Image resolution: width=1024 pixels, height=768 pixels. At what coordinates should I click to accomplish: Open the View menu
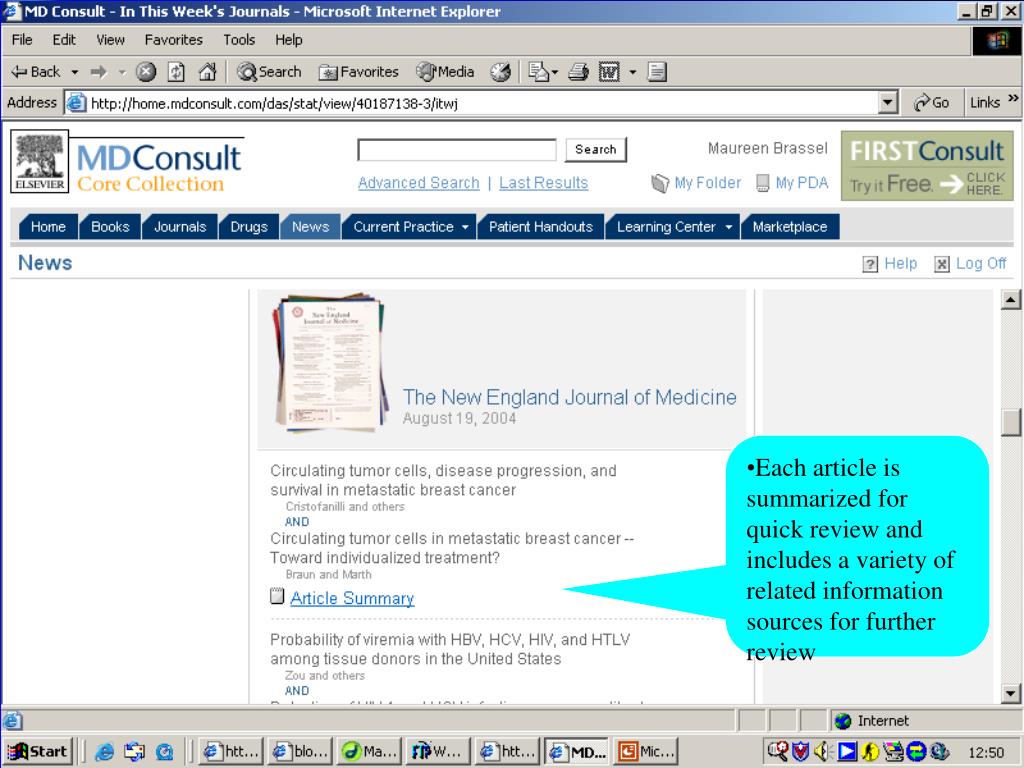point(110,40)
